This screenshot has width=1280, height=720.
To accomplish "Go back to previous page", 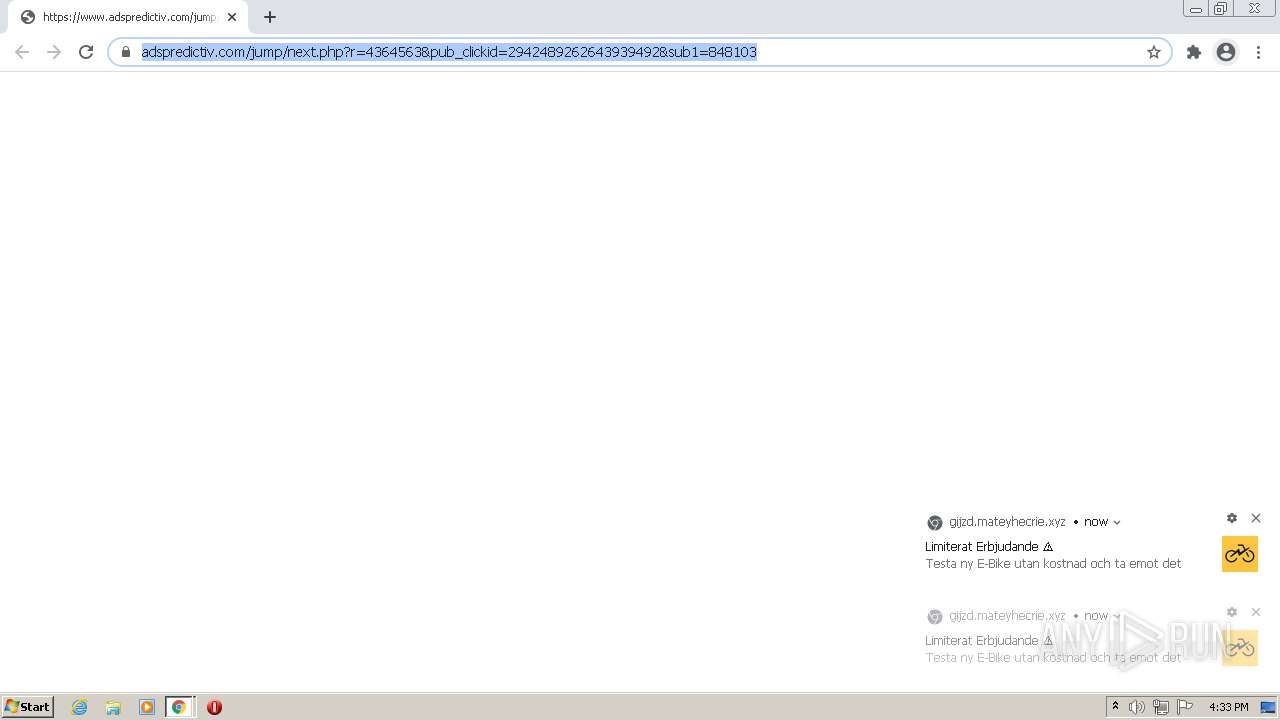I will [x=22, y=52].
